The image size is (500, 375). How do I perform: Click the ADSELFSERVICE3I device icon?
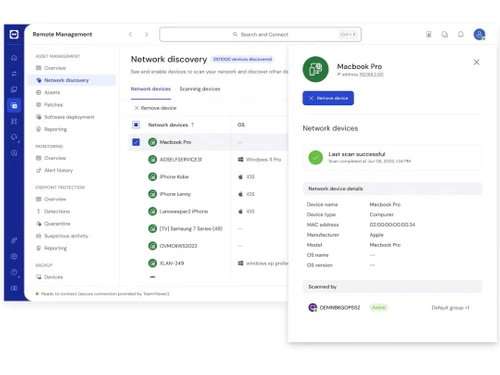(x=152, y=159)
